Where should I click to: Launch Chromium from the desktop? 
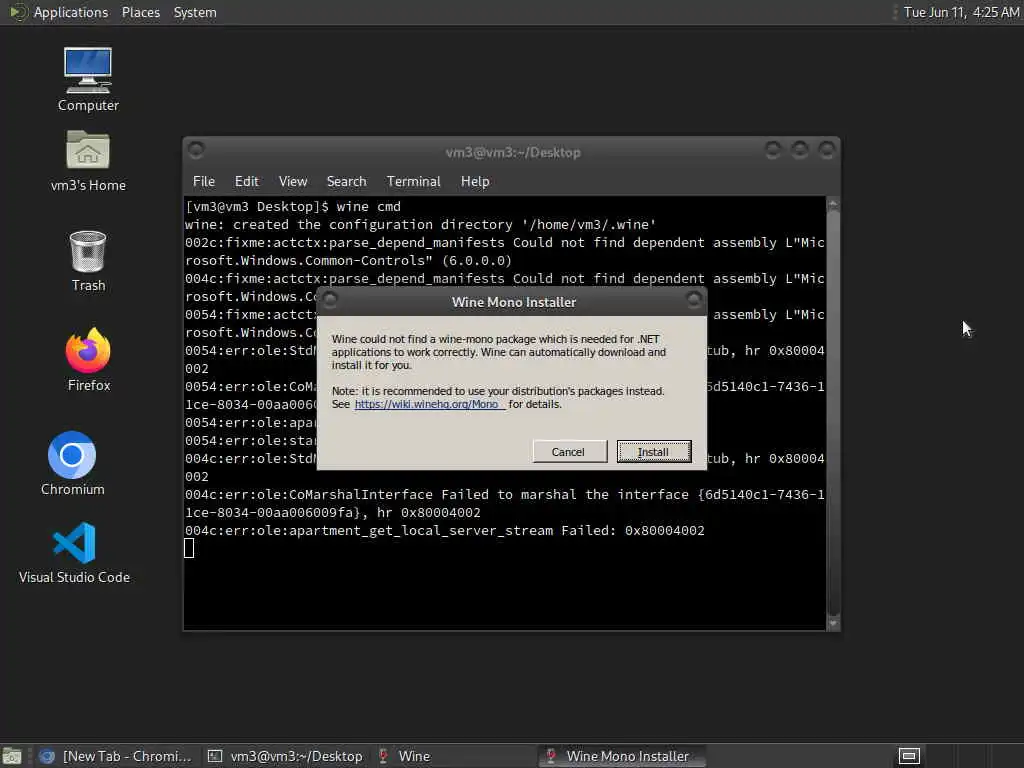[x=72, y=464]
